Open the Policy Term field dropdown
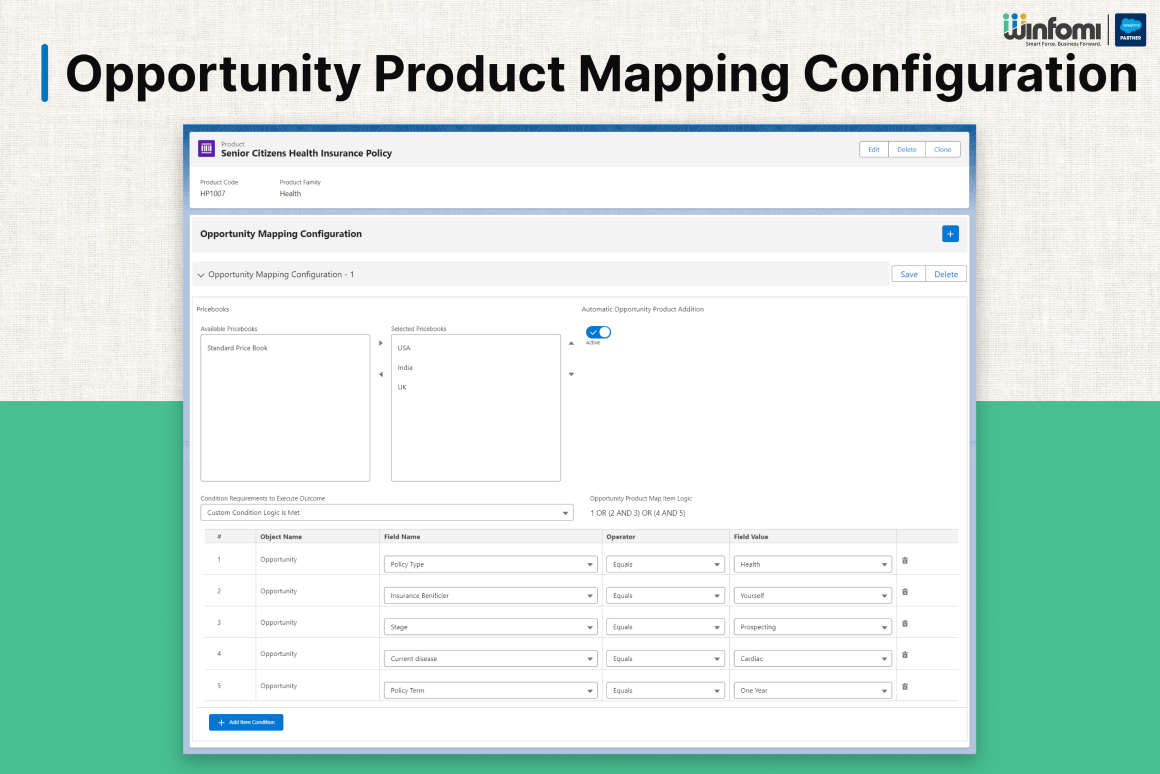Viewport: 1160px width, 774px height. (490, 690)
